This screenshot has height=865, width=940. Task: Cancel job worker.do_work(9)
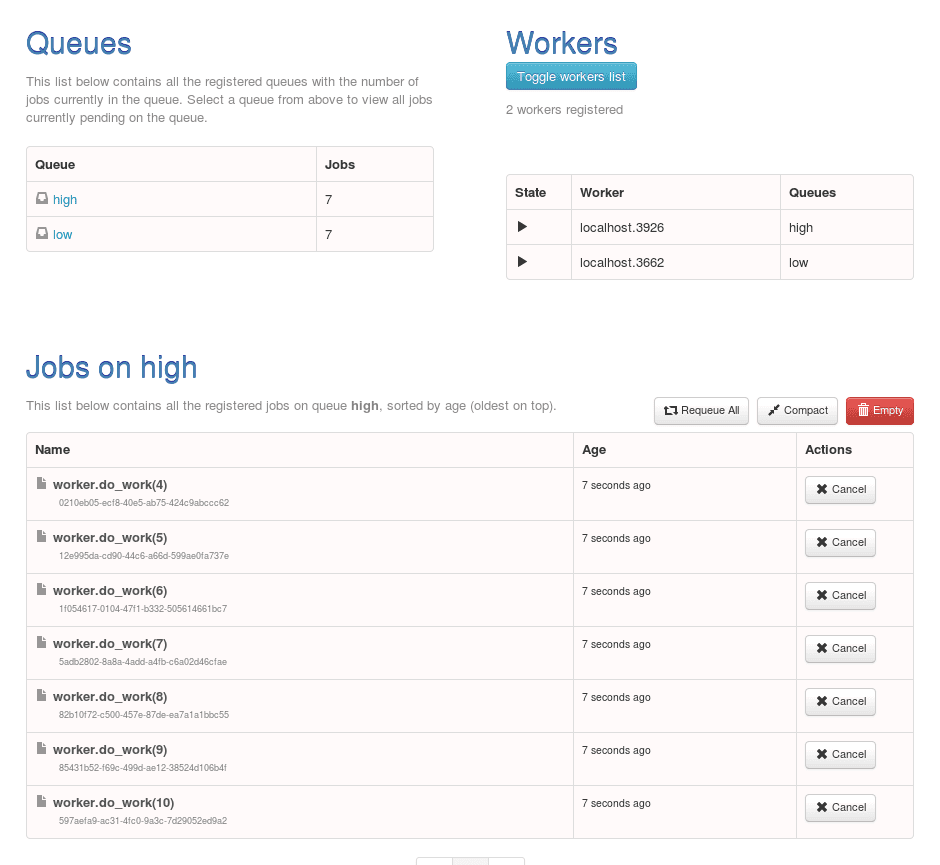840,755
